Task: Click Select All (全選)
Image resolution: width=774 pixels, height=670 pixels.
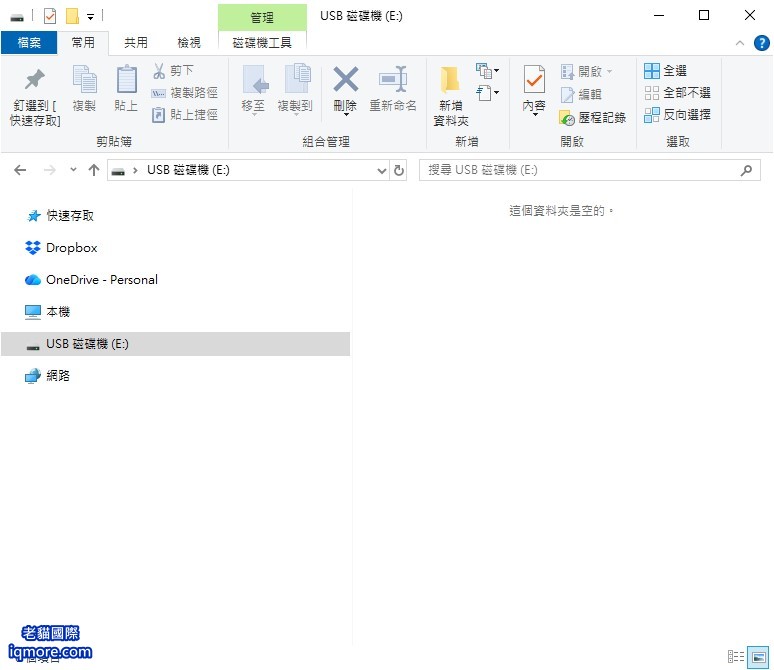Action: (x=665, y=71)
